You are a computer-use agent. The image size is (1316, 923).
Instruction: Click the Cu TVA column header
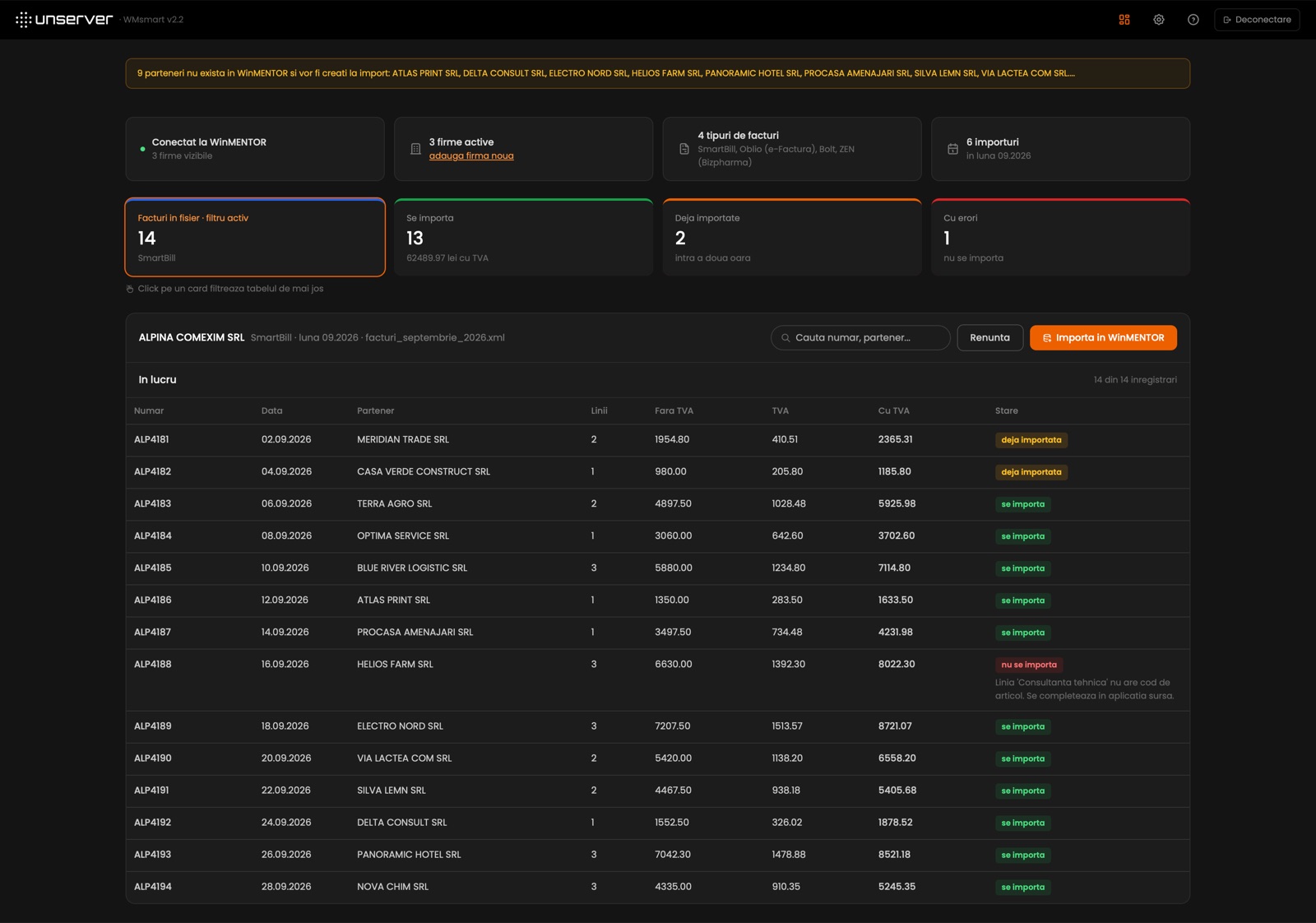pyautogui.click(x=894, y=411)
